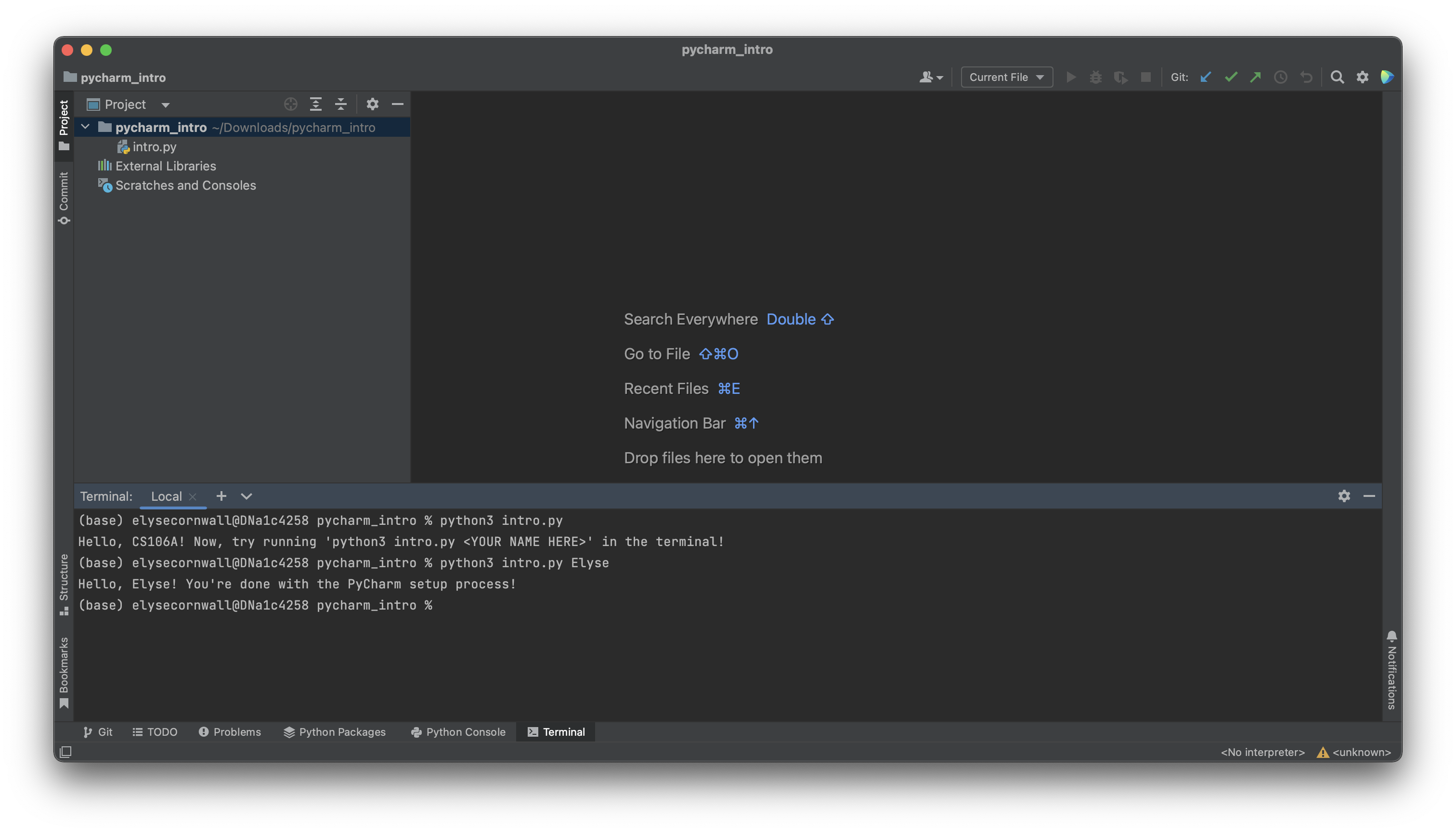Click pycharm_intro breadcrumb in navigation bar
This screenshot has width=1456, height=833.
click(115, 77)
